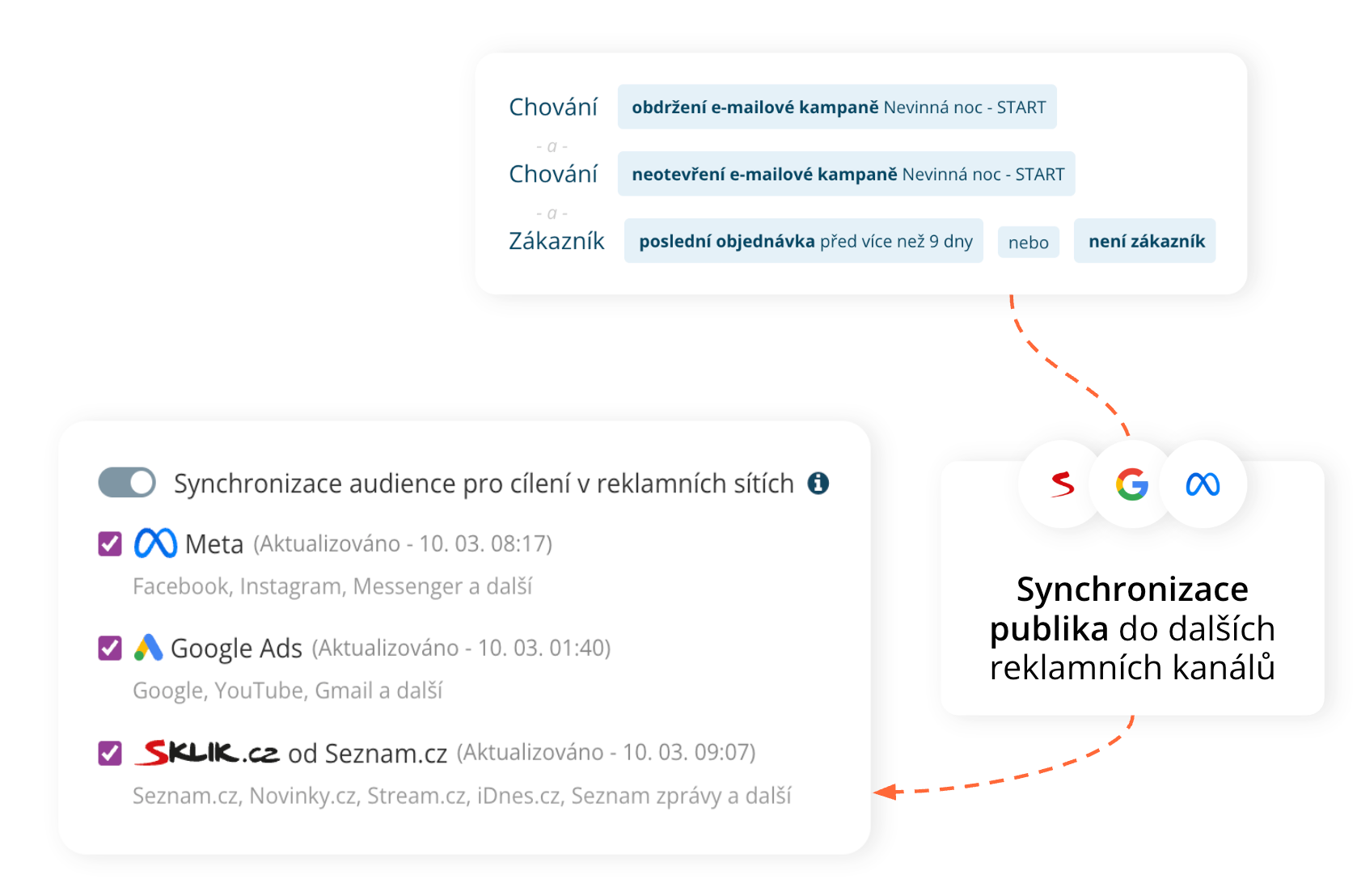The height and width of the screenshot is (896, 1357).
Task: Toggle the audience synchronization switch
Action: tap(127, 483)
